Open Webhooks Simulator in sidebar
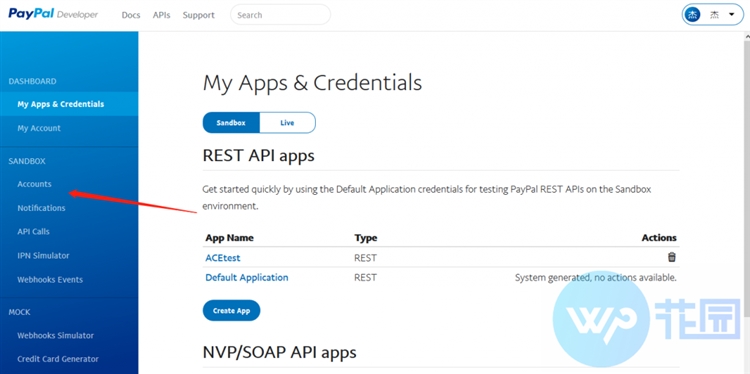The image size is (750, 374). [55, 335]
